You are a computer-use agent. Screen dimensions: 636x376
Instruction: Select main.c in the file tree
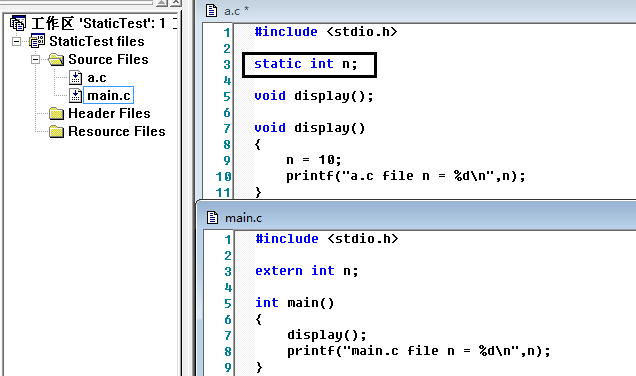point(109,95)
